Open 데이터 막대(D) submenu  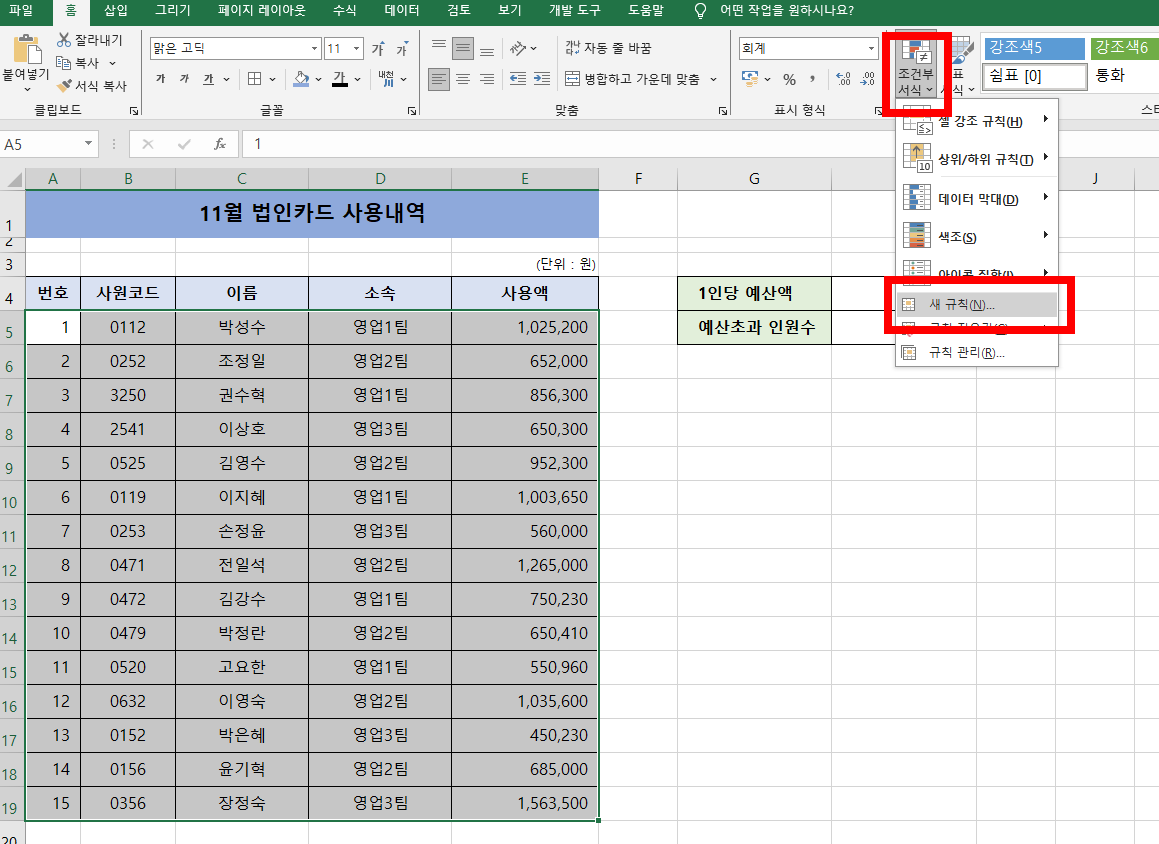tap(977, 199)
